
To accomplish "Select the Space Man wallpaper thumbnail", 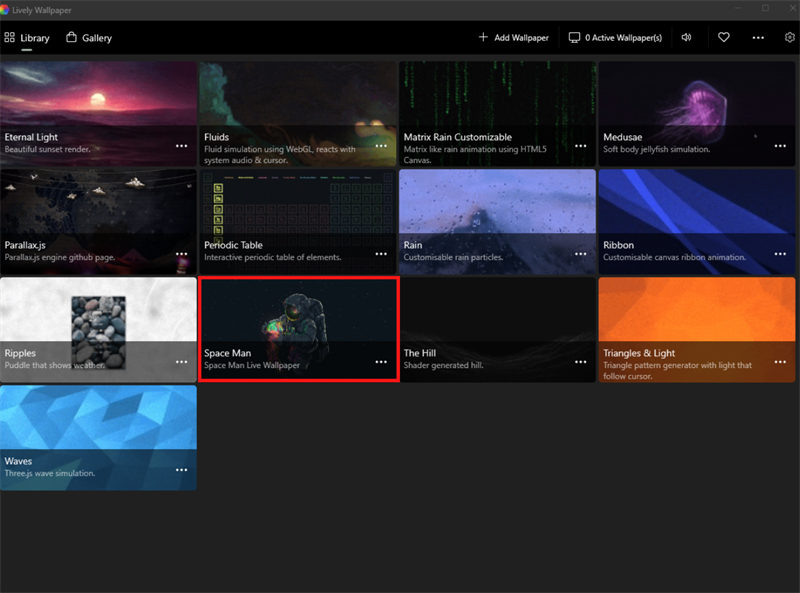I will coord(298,310).
